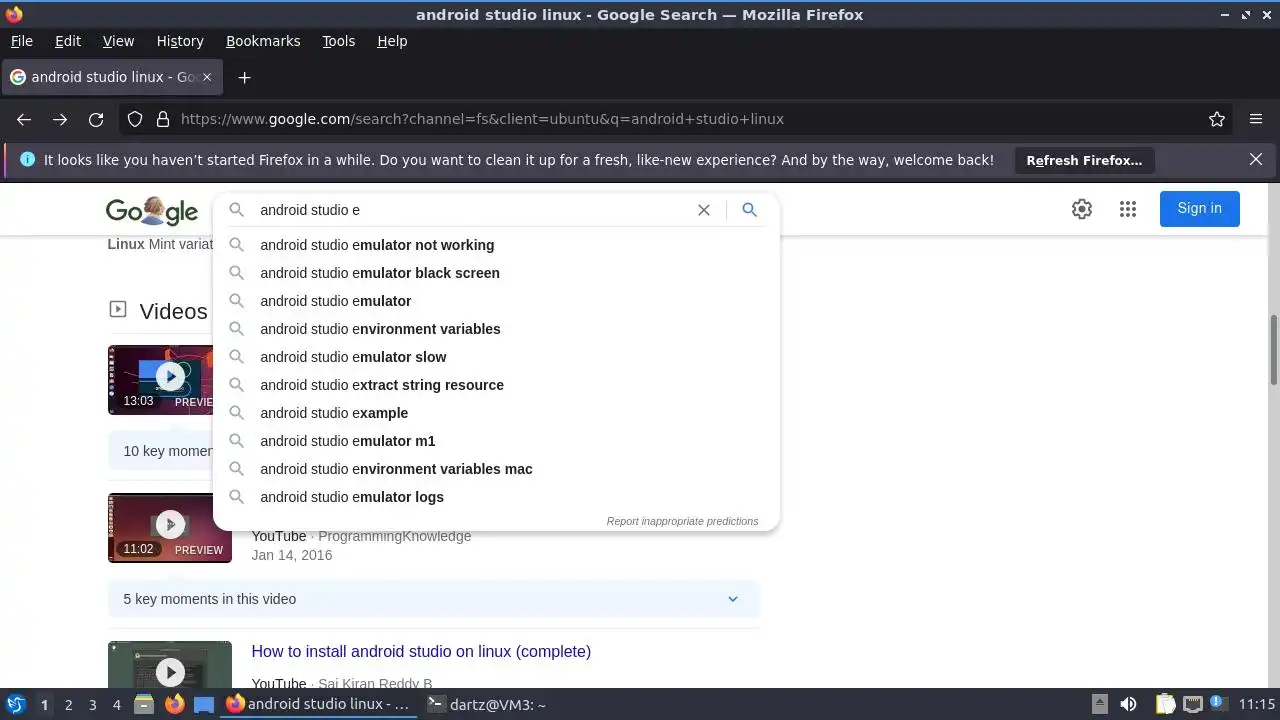Click the update notifier tray icon
Image resolution: width=1280 pixels, height=720 pixels.
tap(1218, 705)
